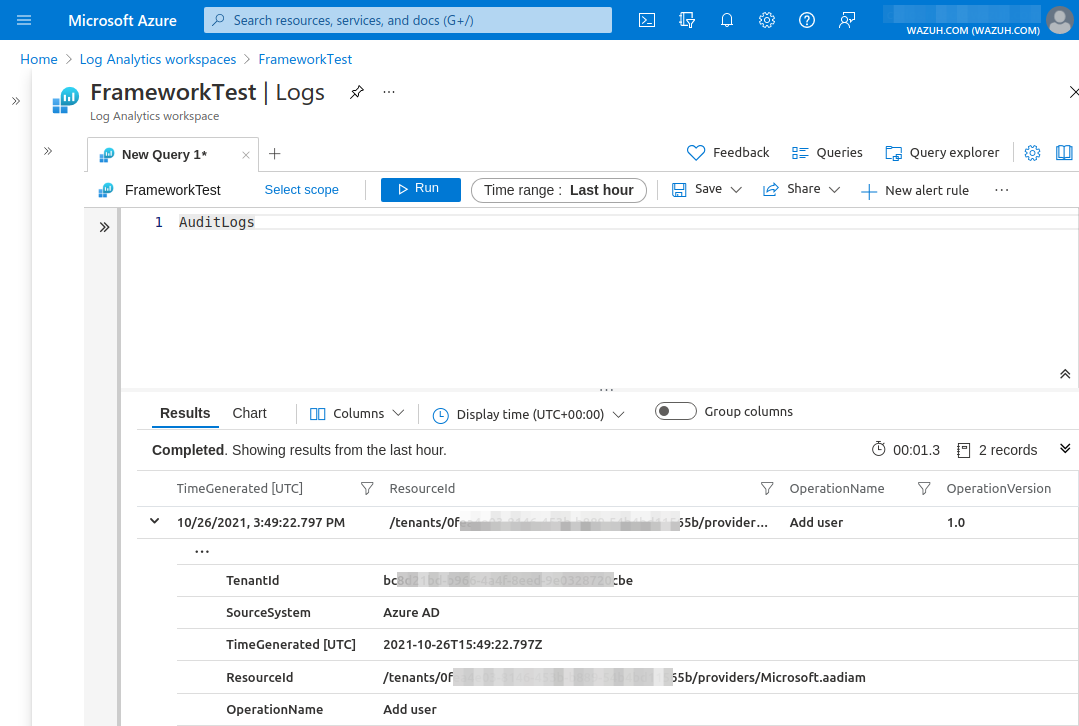Image resolution: width=1079 pixels, height=726 pixels.
Task: Open the Save dropdown
Action: [707, 189]
